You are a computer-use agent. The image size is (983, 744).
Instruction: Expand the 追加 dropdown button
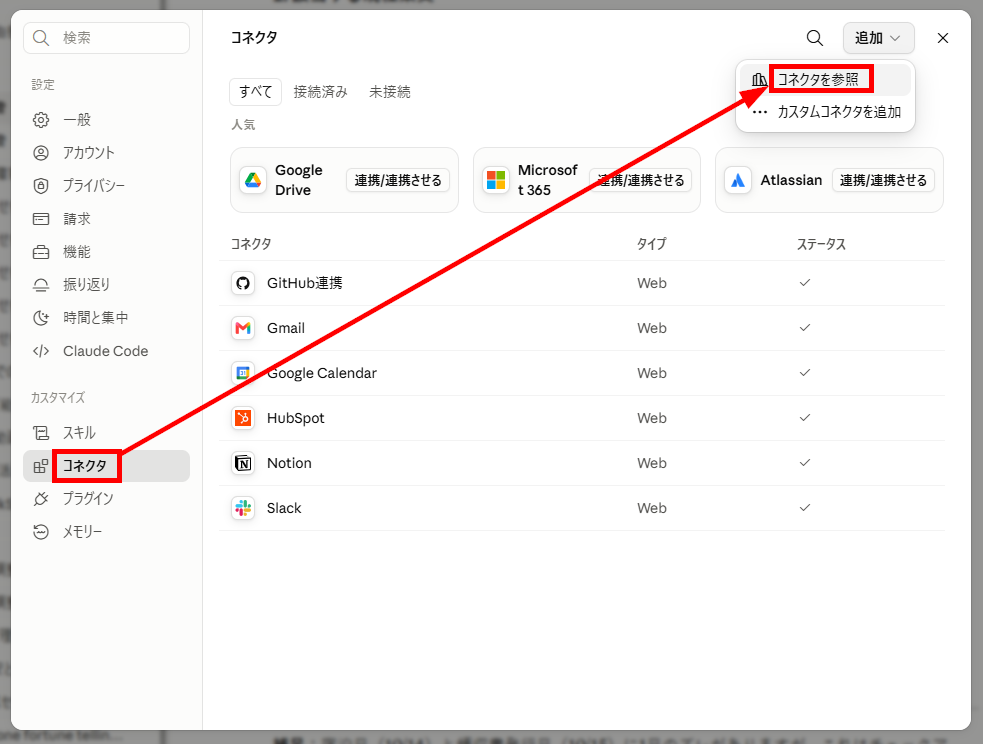[x=878, y=38]
